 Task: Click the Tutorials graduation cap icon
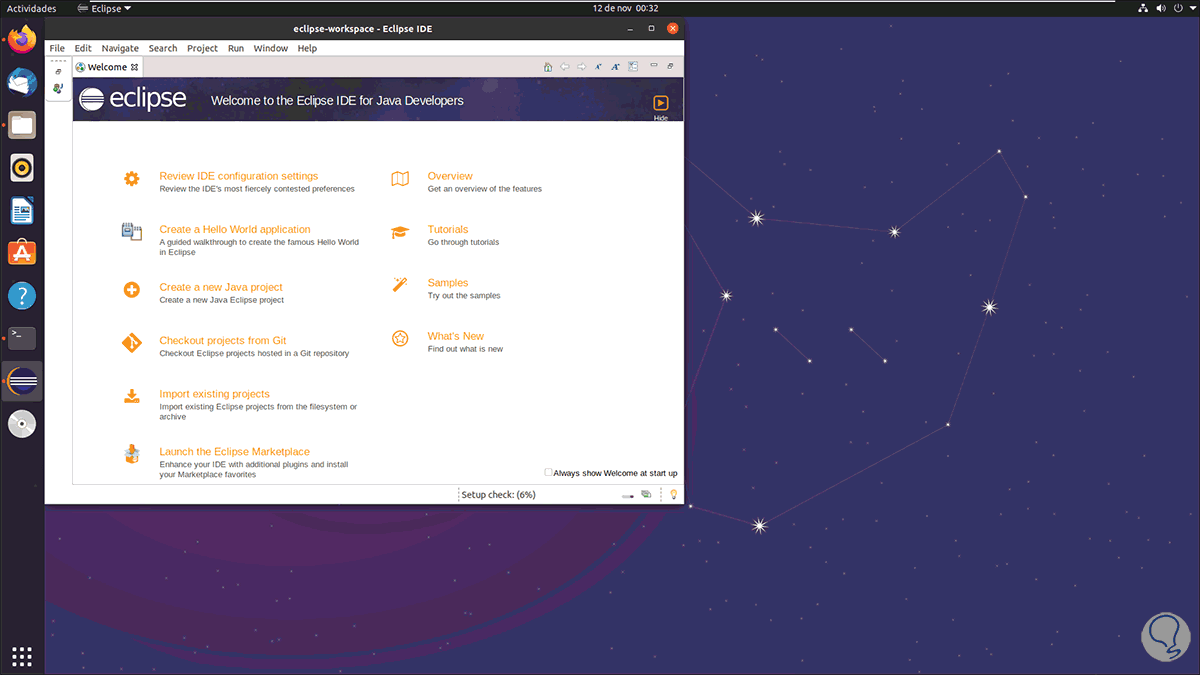click(400, 232)
